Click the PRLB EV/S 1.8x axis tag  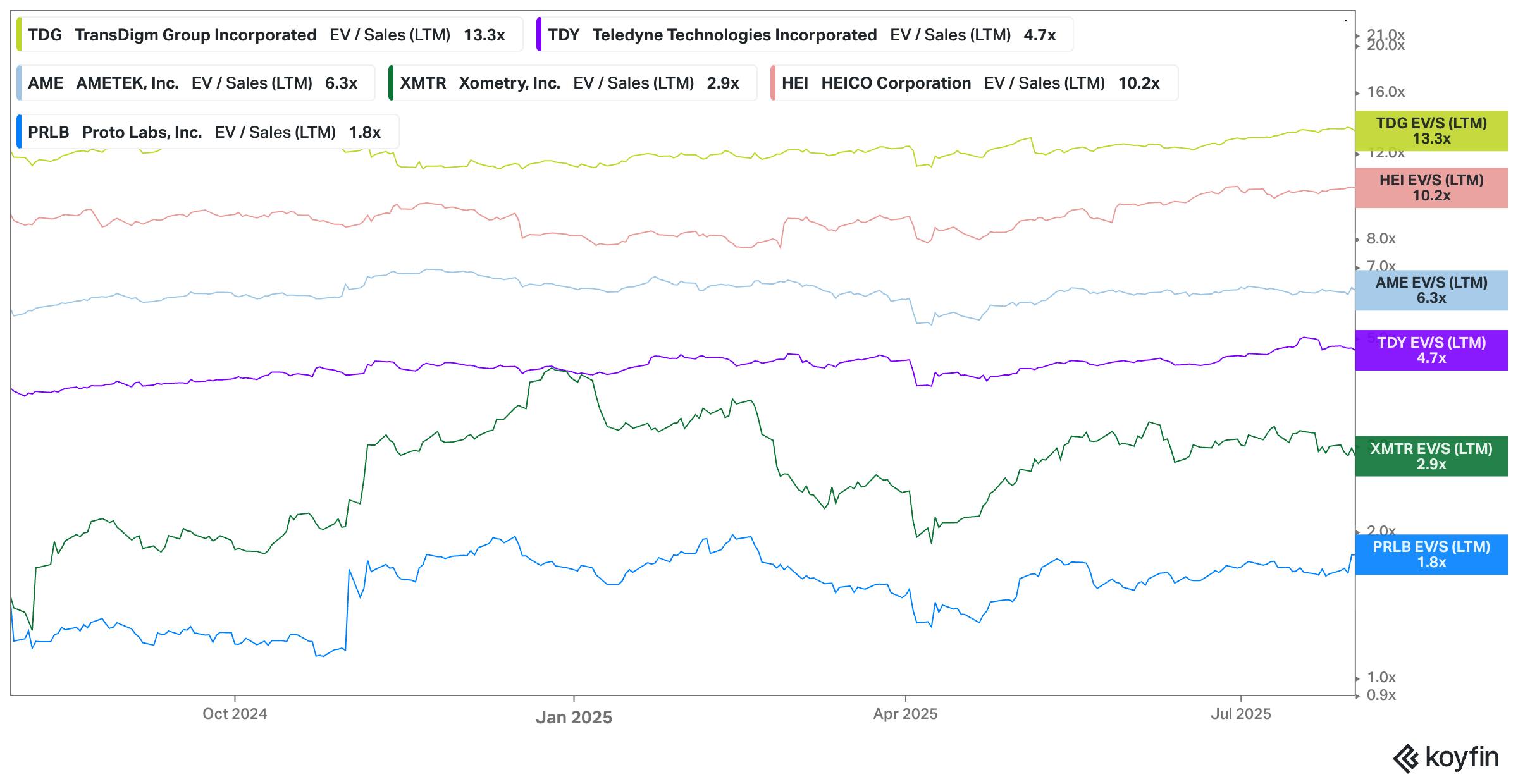(1431, 554)
